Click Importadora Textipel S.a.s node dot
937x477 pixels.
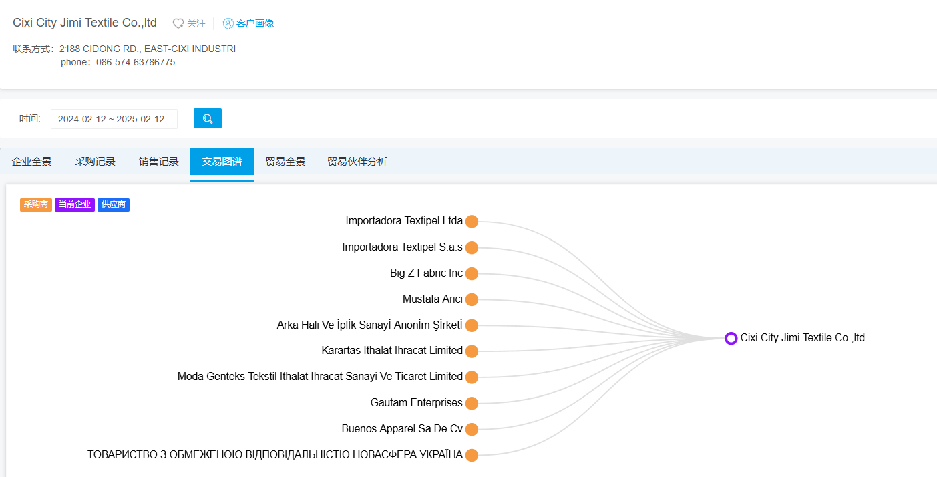[x=471, y=247]
